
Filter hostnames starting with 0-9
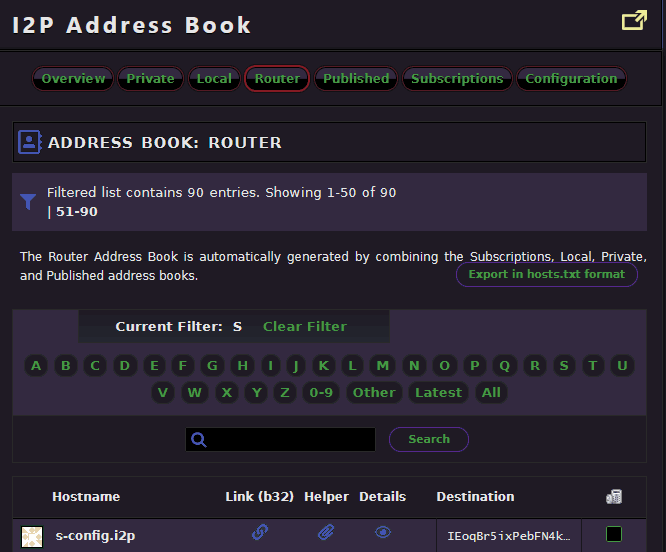coord(321,392)
